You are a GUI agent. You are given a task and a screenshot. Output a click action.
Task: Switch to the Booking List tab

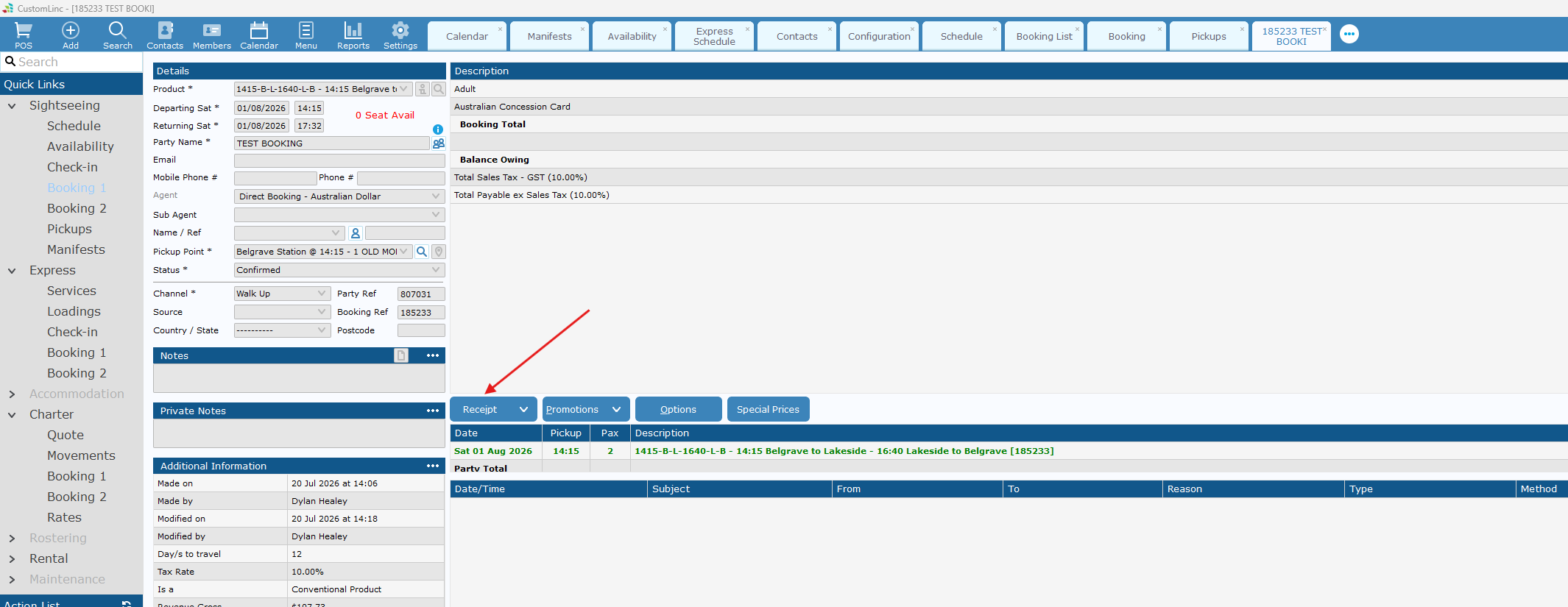click(x=1044, y=36)
